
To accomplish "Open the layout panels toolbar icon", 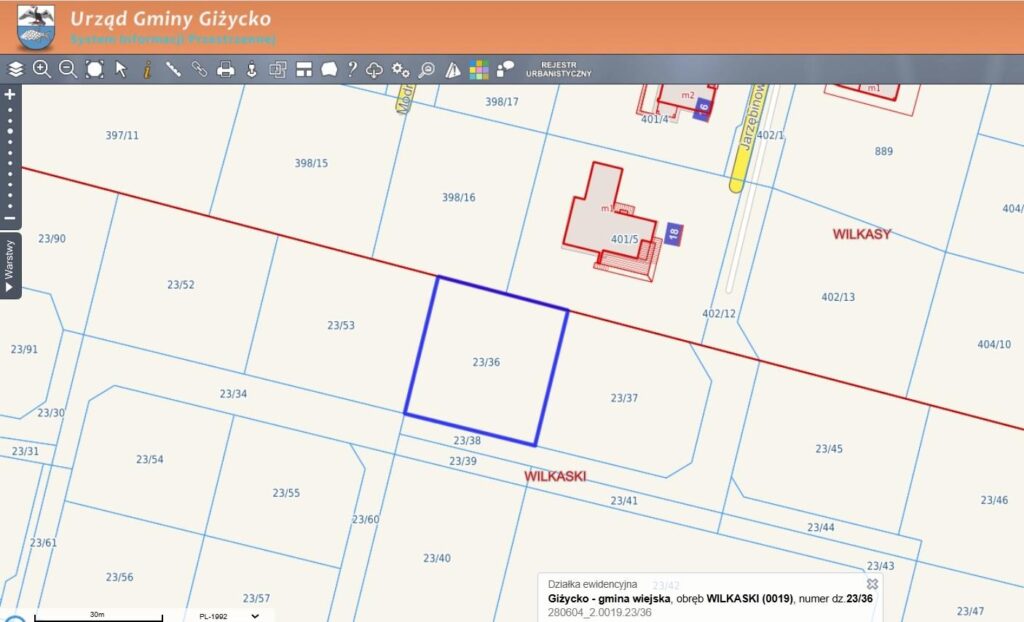I will pos(304,69).
